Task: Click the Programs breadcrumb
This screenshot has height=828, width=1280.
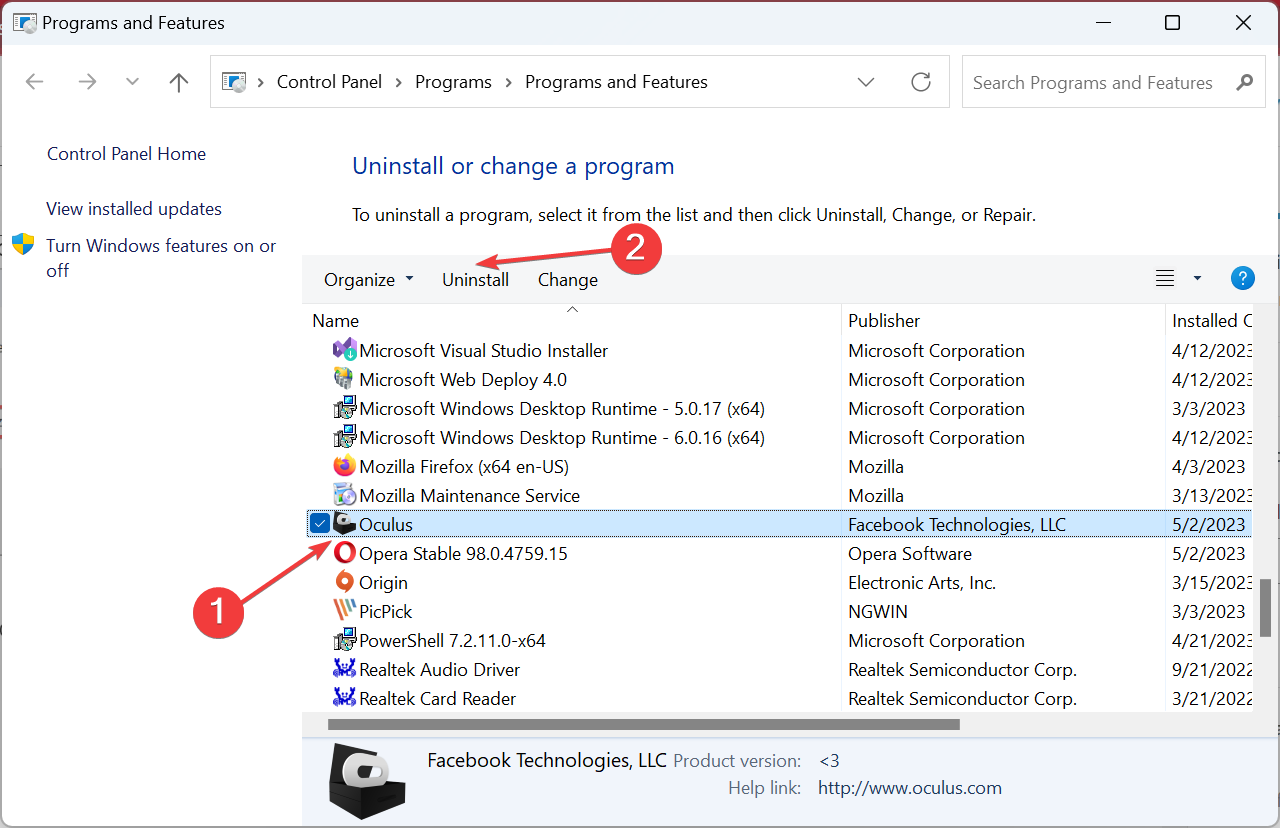Action: click(x=454, y=82)
